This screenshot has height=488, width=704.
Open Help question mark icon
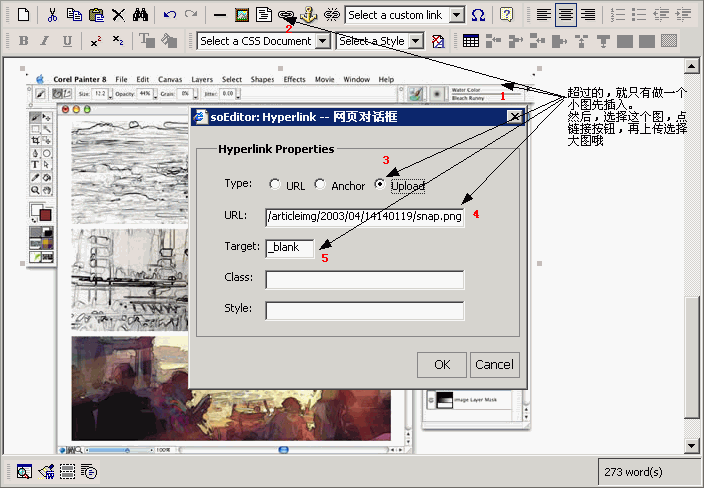pos(506,15)
